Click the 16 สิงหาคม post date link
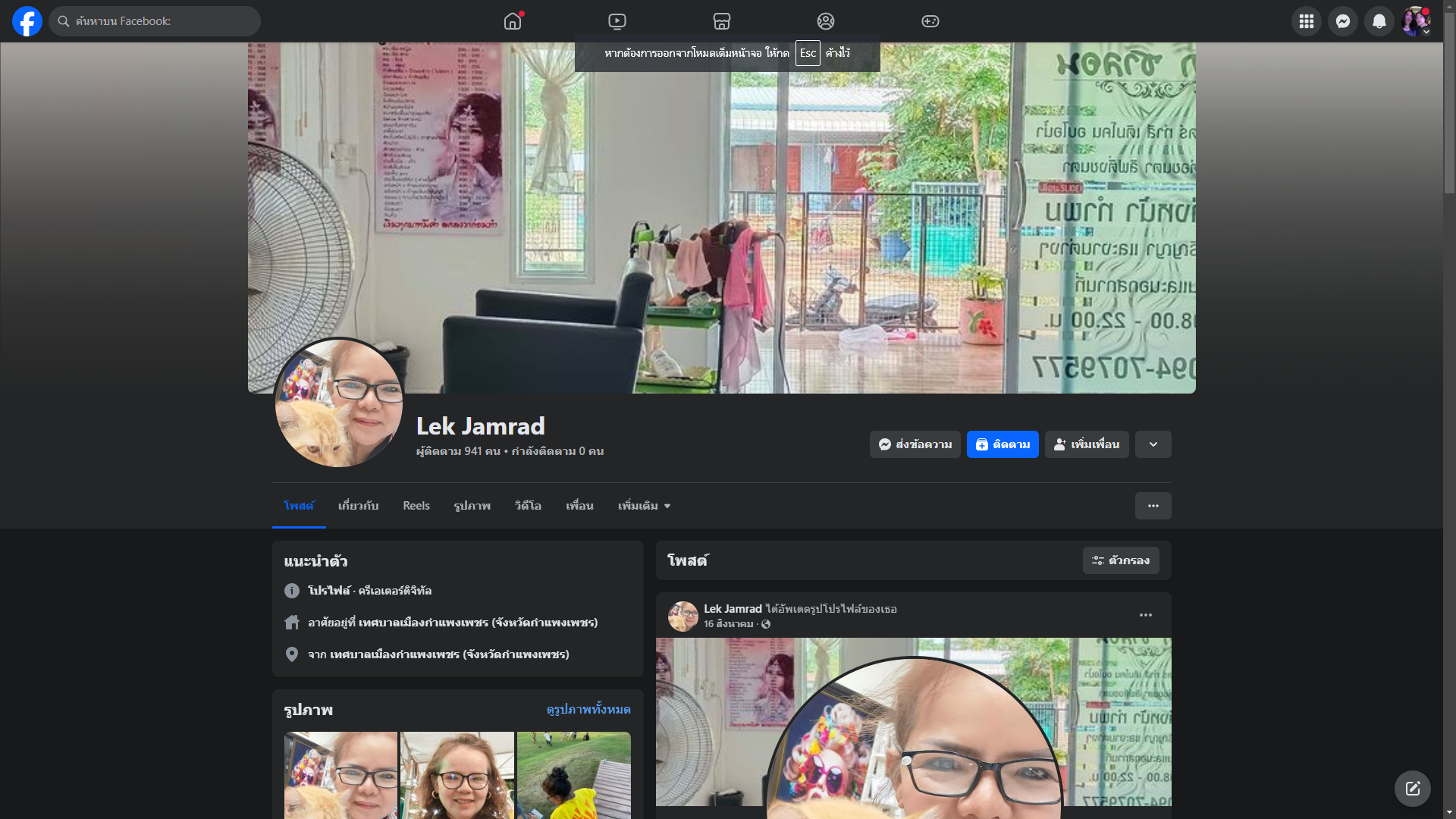 [728, 624]
